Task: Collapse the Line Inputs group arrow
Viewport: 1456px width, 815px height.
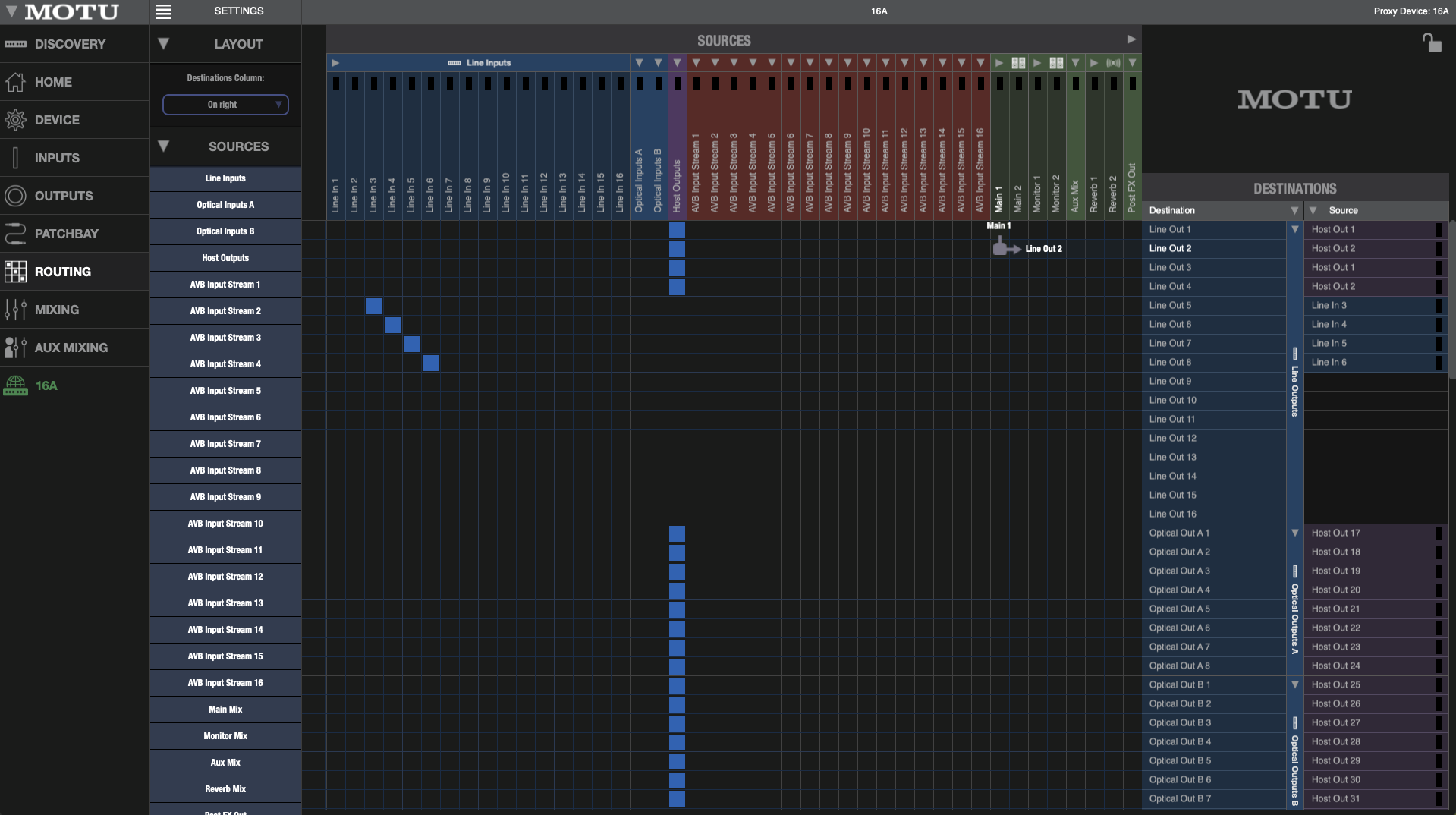Action: coord(335,63)
